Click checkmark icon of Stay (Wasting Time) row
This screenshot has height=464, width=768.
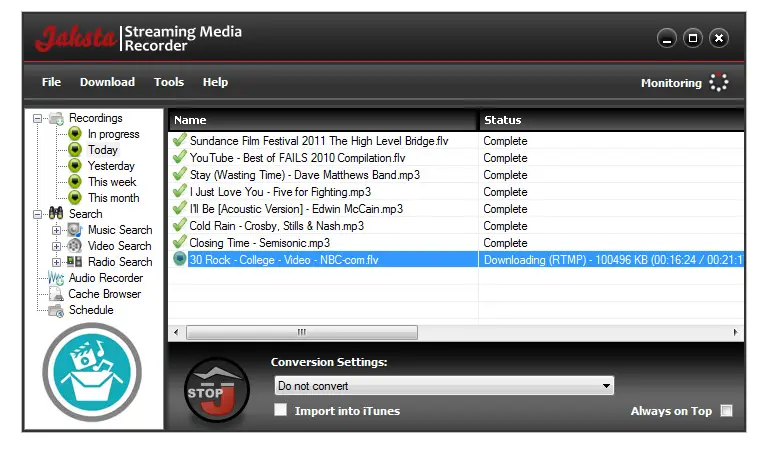[179, 174]
